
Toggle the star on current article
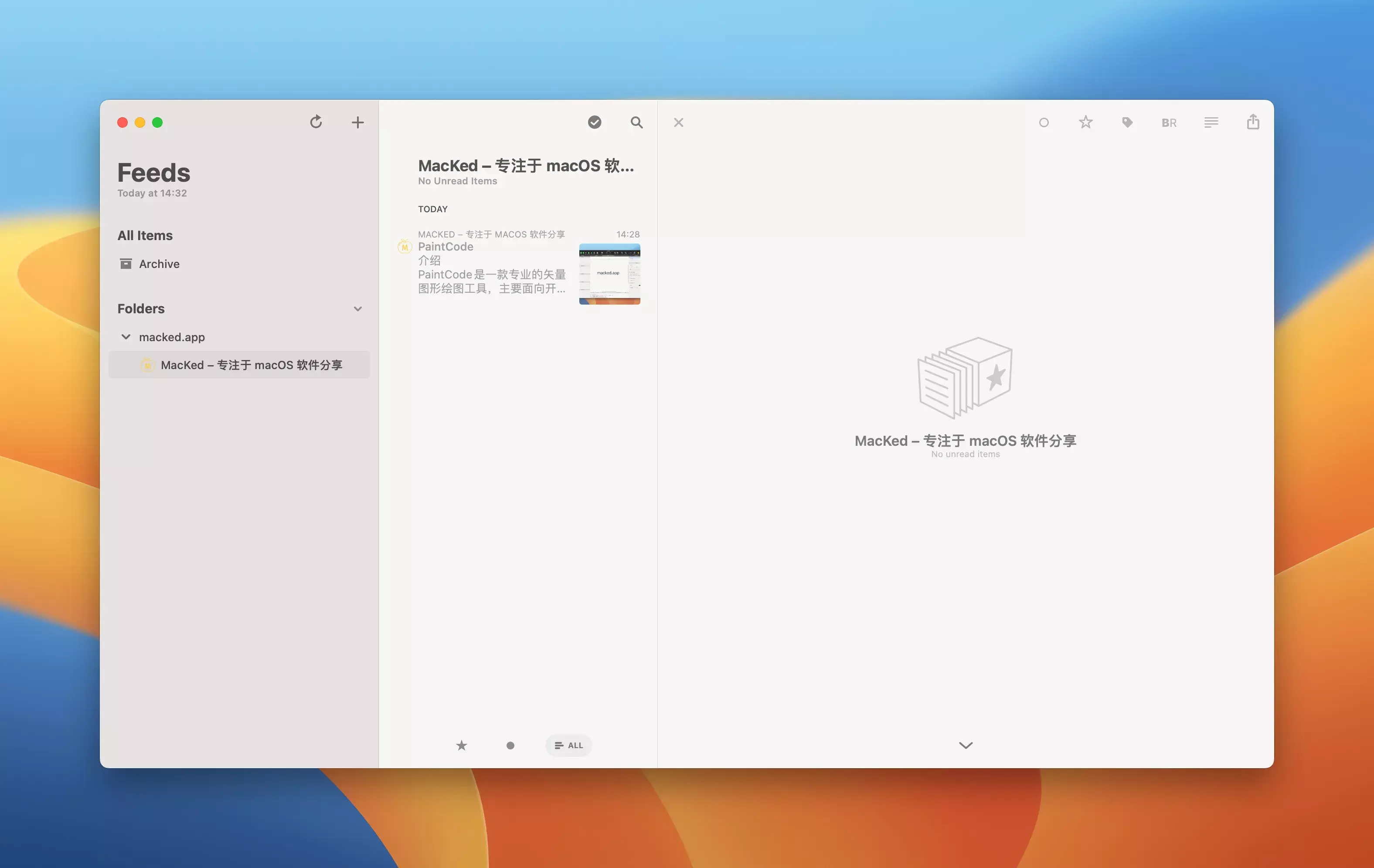[1085, 122]
